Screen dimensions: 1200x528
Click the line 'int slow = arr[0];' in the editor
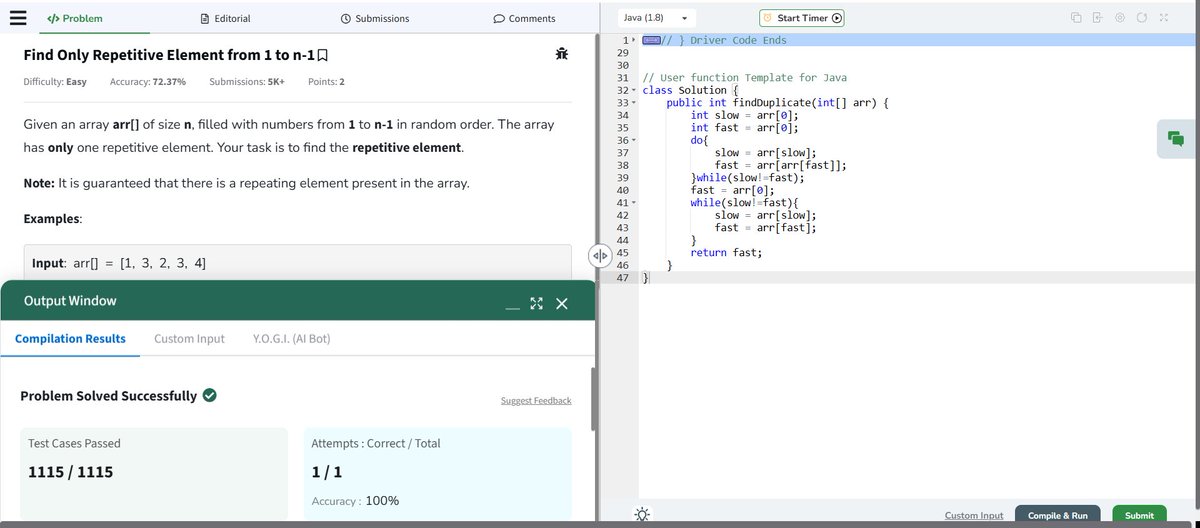click(x=744, y=115)
